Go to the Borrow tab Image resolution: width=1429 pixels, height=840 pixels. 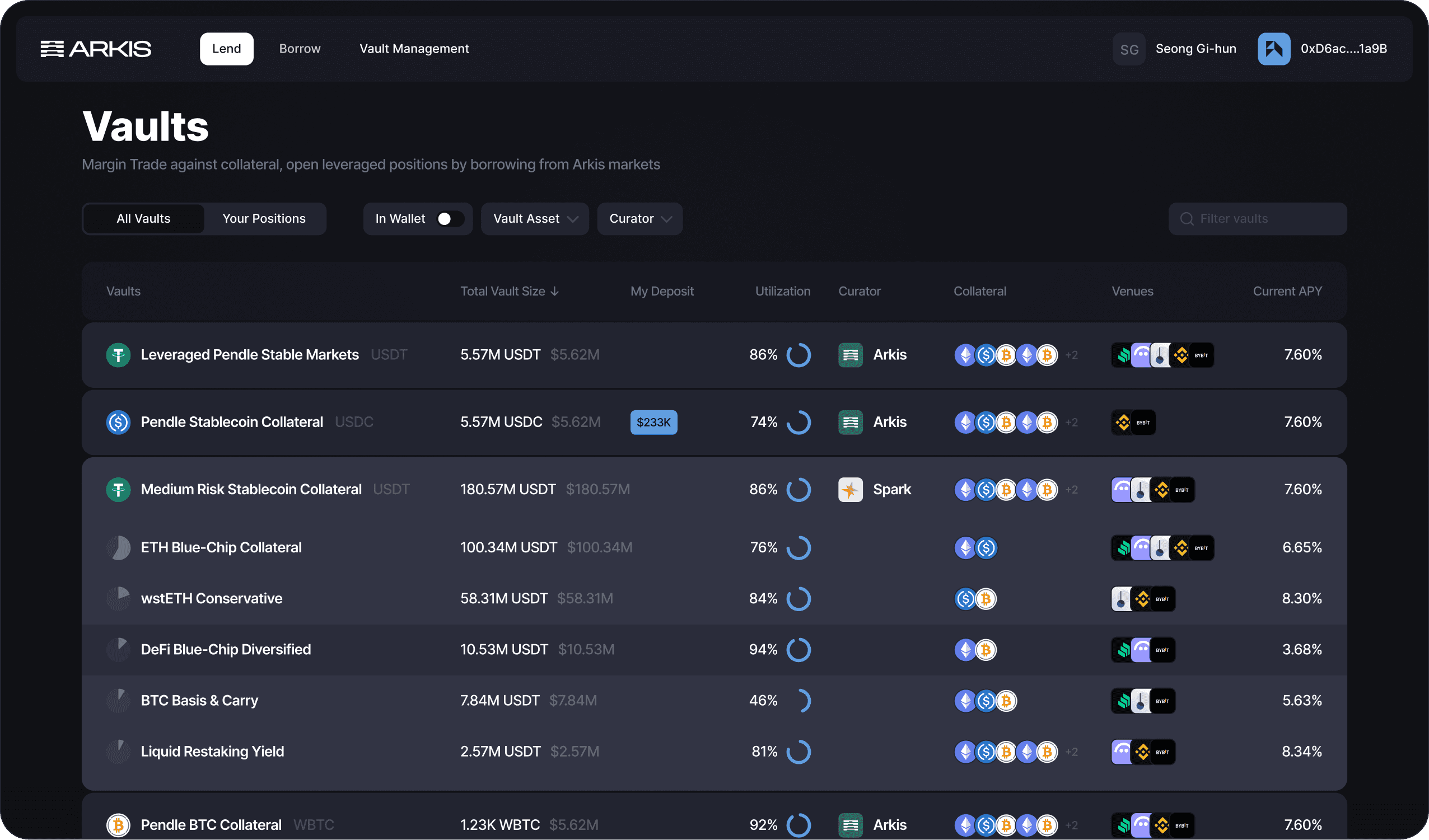point(300,49)
